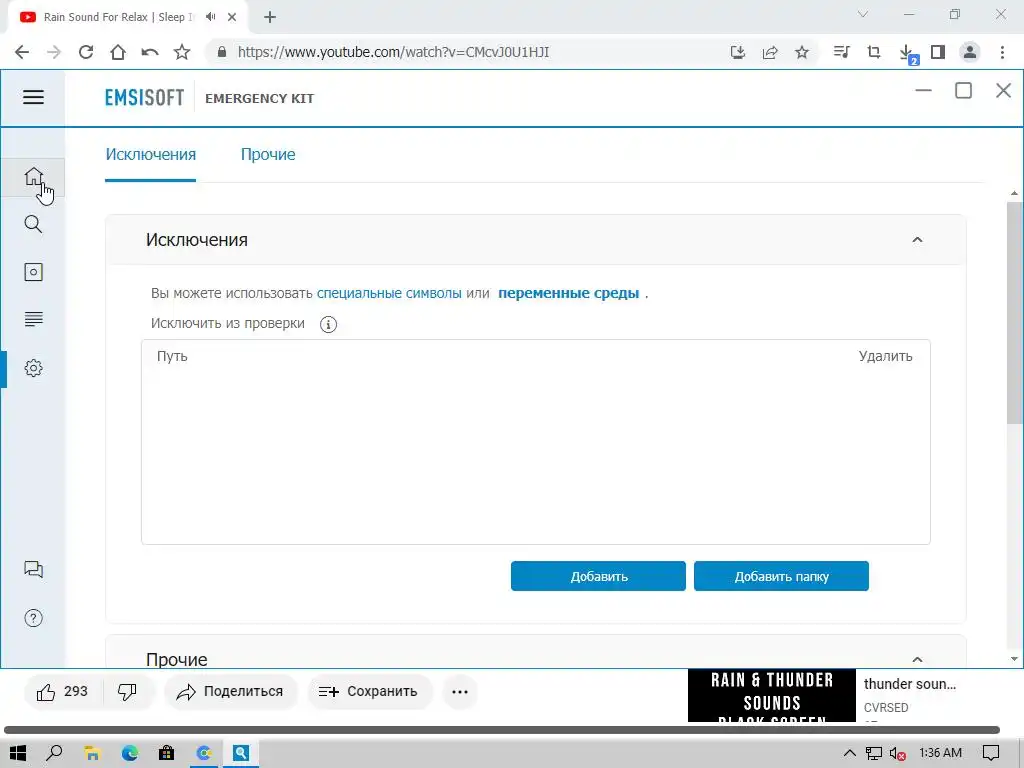1024x768 pixels.
Task: Open the специальные символы link
Action: tap(389, 293)
